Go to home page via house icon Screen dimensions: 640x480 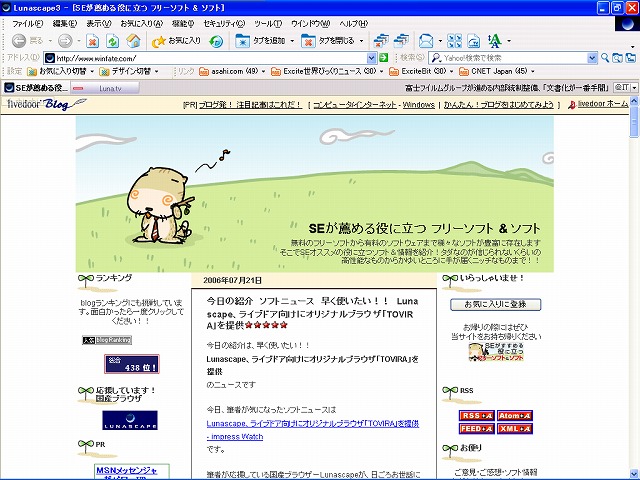[133, 41]
